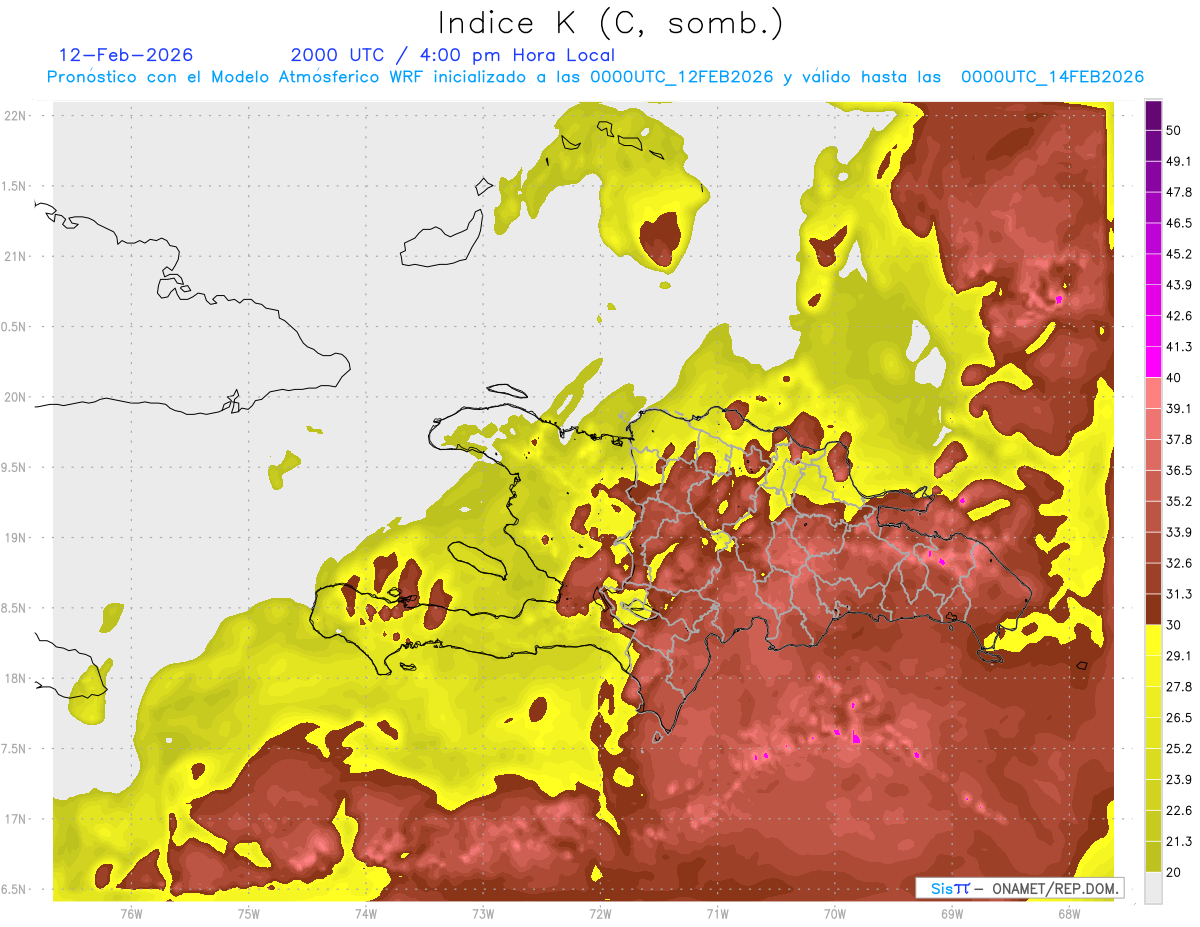Click the 71W longitude axis label
Image resolution: width=1200 pixels, height=927 pixels.
pos(718,914)
